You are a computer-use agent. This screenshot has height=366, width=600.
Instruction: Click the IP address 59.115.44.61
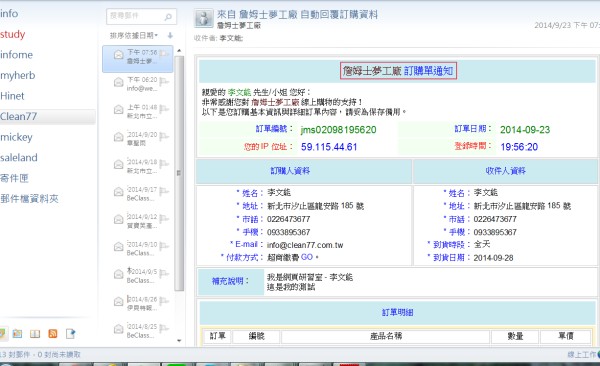tap(329, 147)
